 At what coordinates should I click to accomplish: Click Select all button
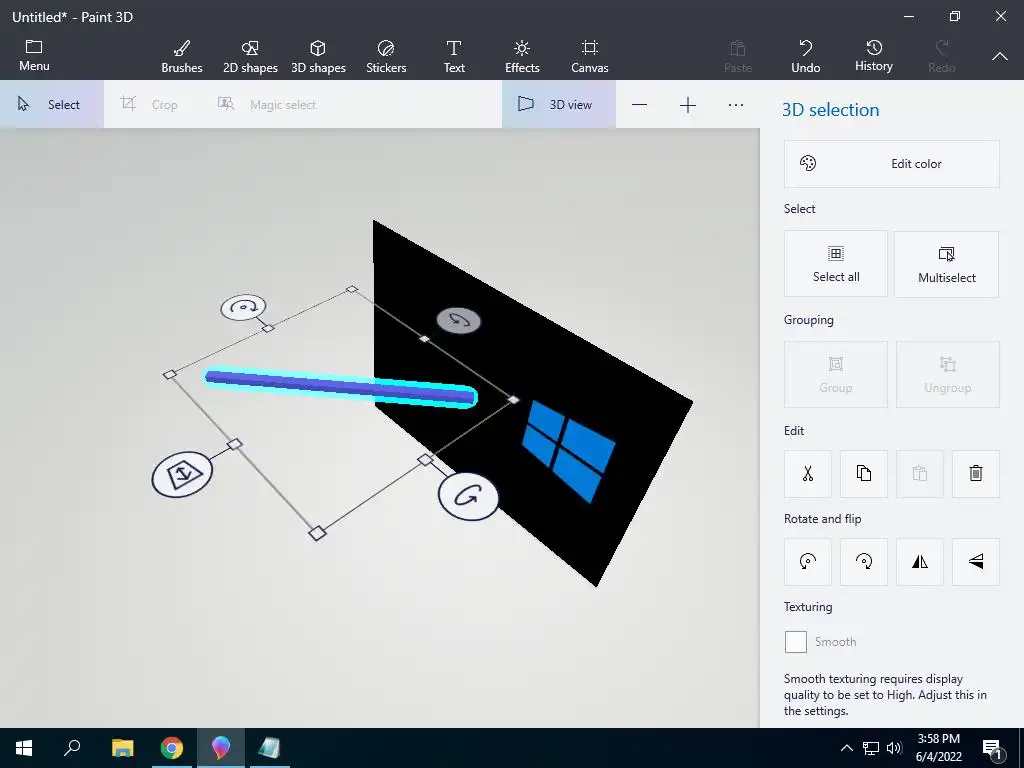836,264
